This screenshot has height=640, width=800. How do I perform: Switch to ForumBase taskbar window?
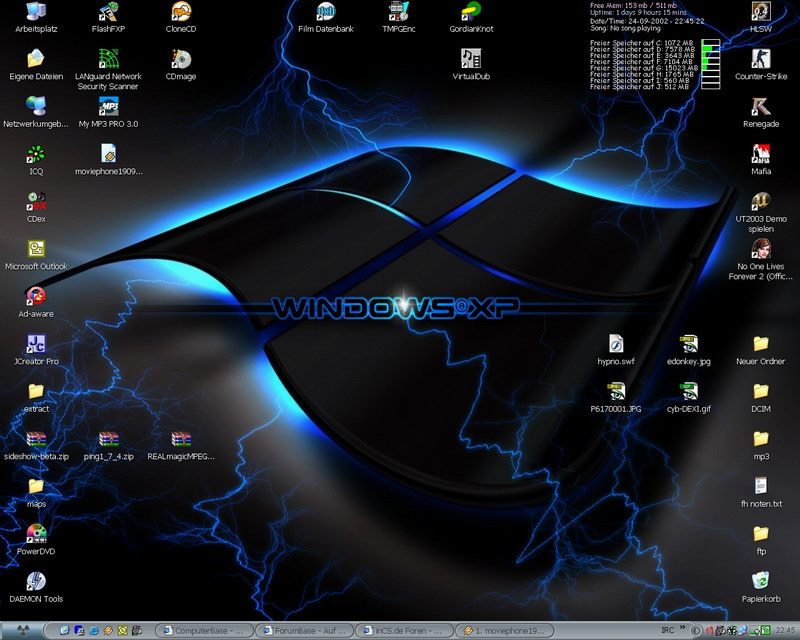(304, 631)
